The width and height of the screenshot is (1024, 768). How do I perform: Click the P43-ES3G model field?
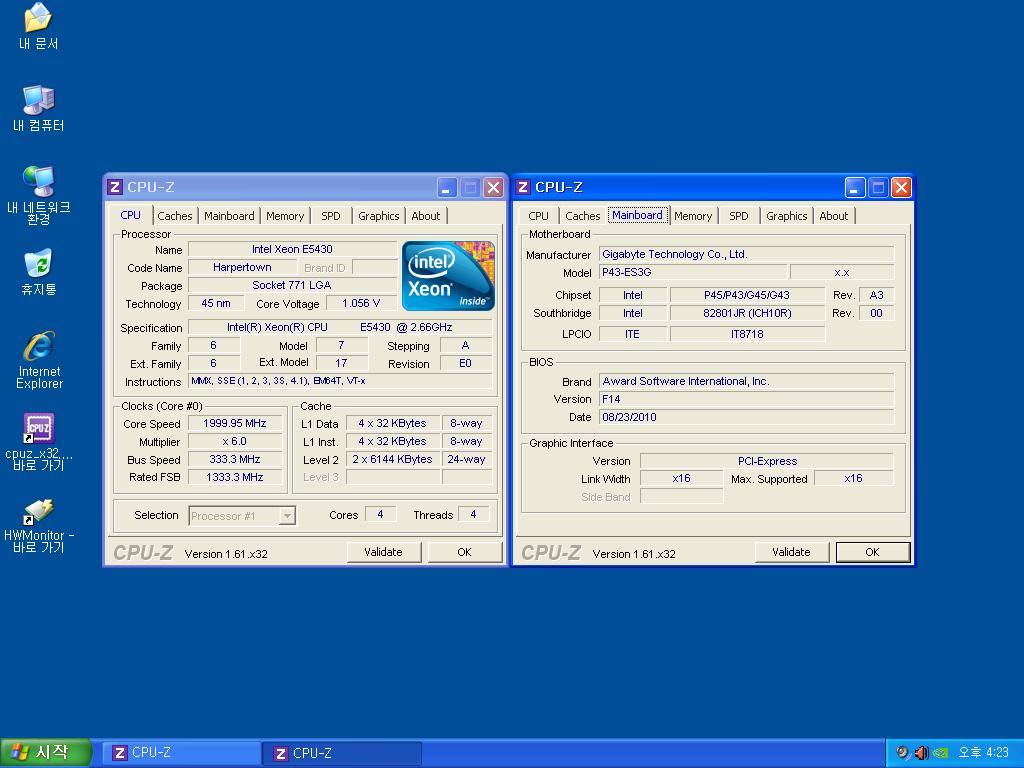(693, 272)
